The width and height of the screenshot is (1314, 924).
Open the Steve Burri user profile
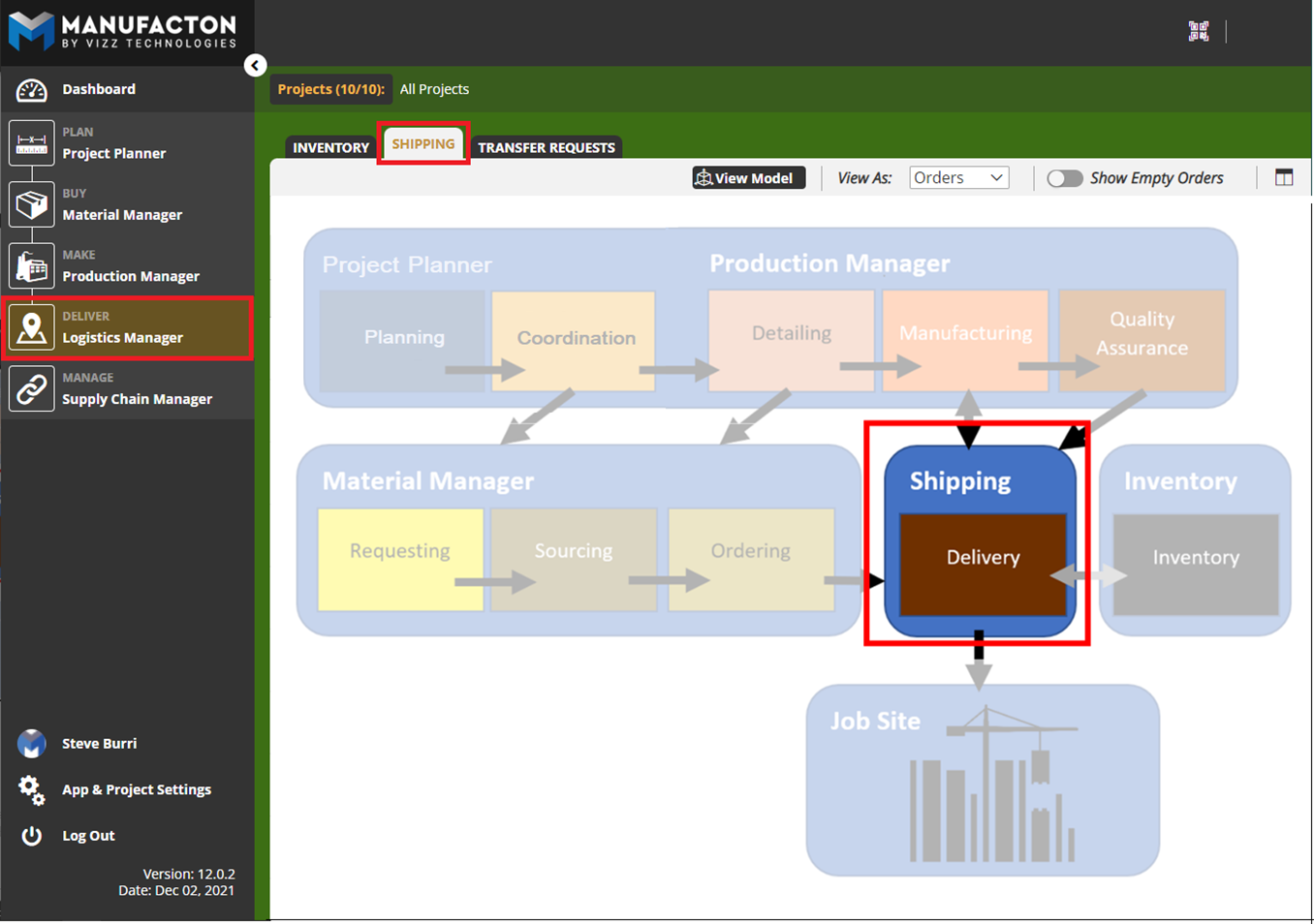[99, 744]
